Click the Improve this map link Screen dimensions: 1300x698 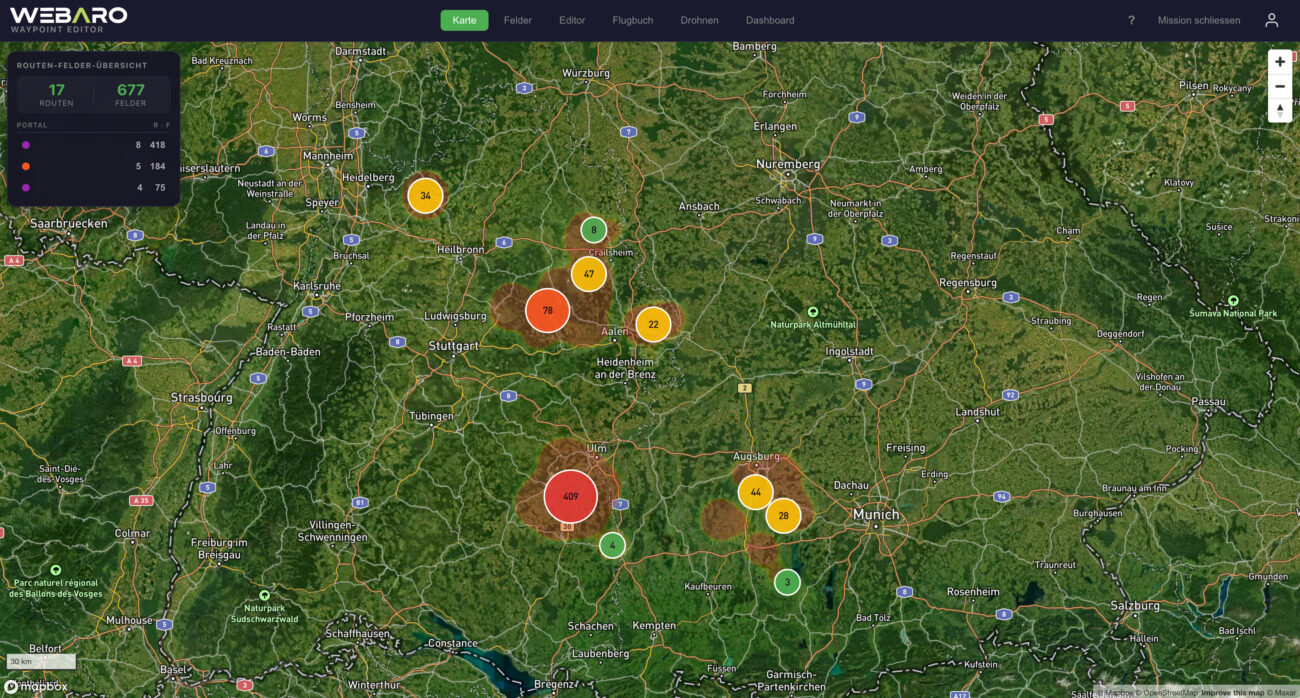(x=1232, y=692)
